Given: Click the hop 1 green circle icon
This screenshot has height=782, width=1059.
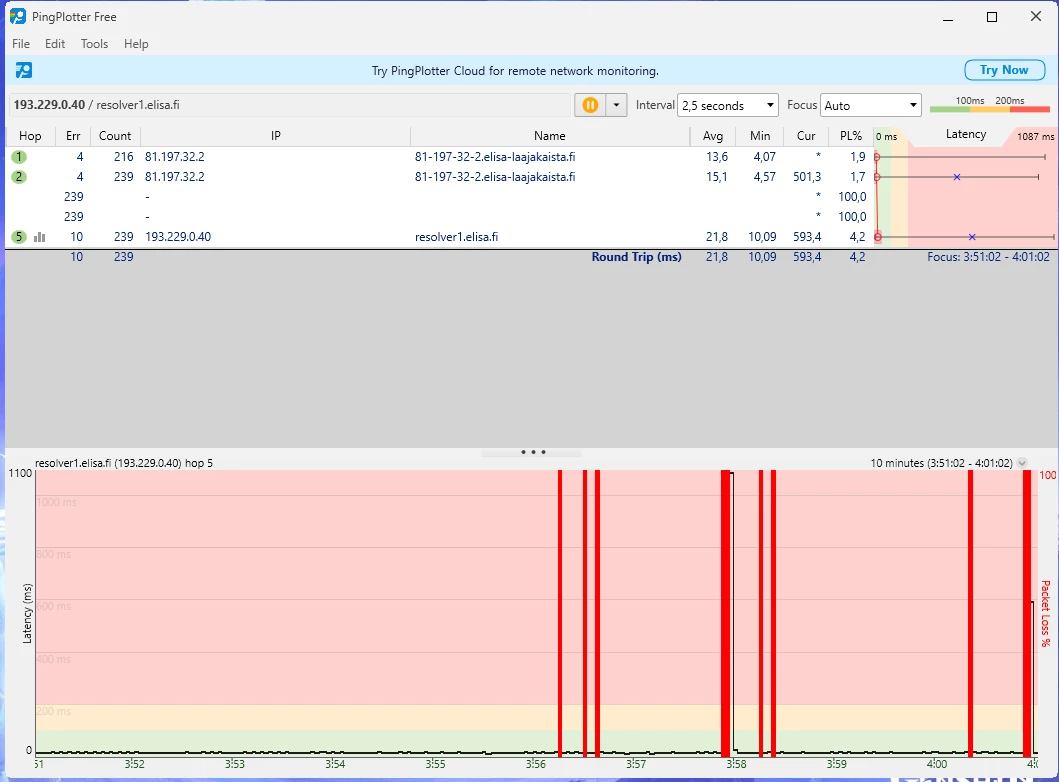Looking at the screenshot, I should click(19, 157).
